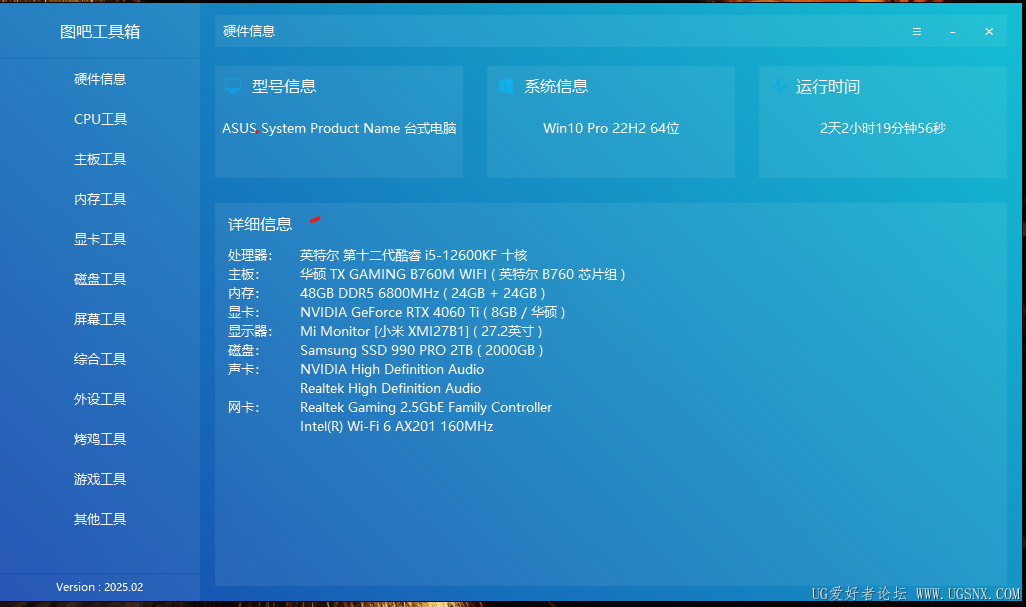Click ASUS System Product Name 台式电脑 text
This screenshot has width=1026, height=607.
click(x=339, y=128)
